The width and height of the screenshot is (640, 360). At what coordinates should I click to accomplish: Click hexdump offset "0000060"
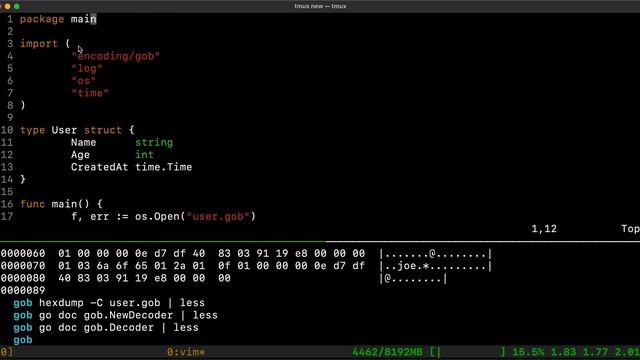coord(23,253)
